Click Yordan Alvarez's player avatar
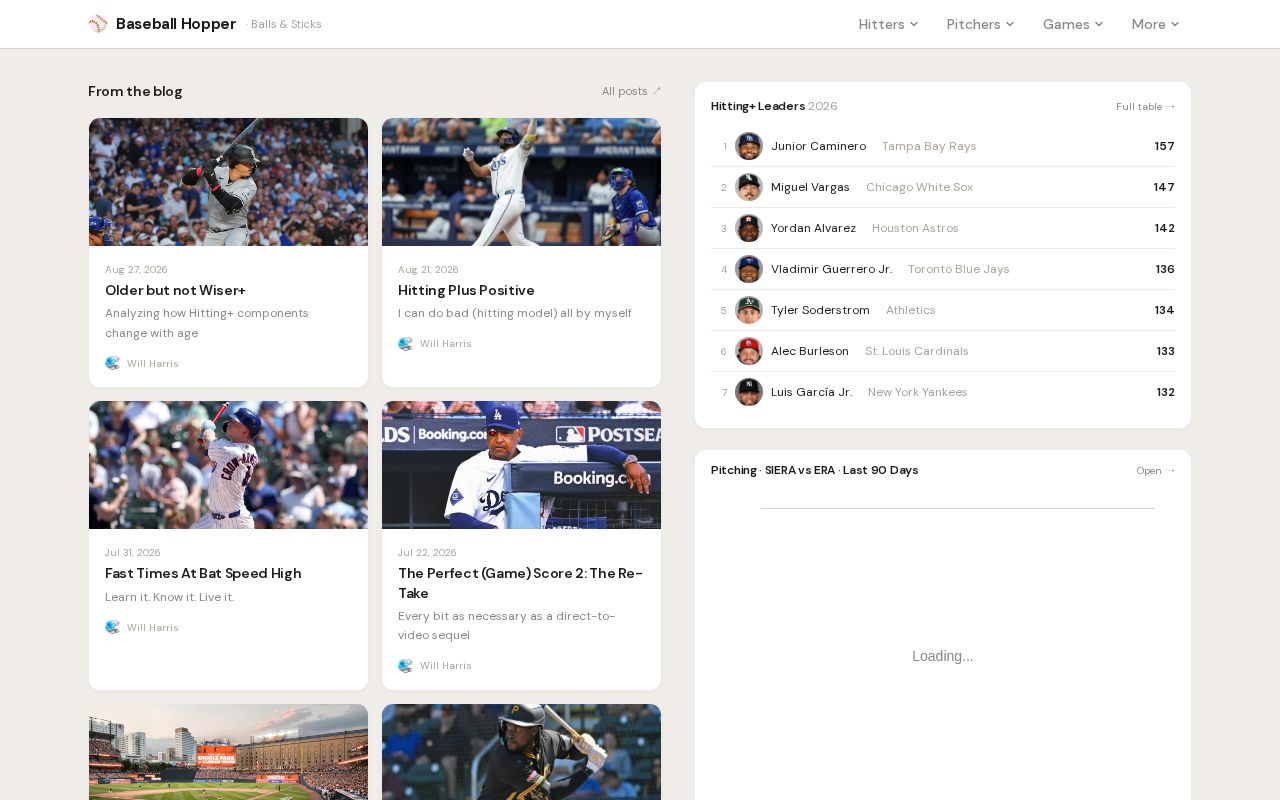Image resolution: width=1280 pixels, height=800 pixels. pos(749,228)
